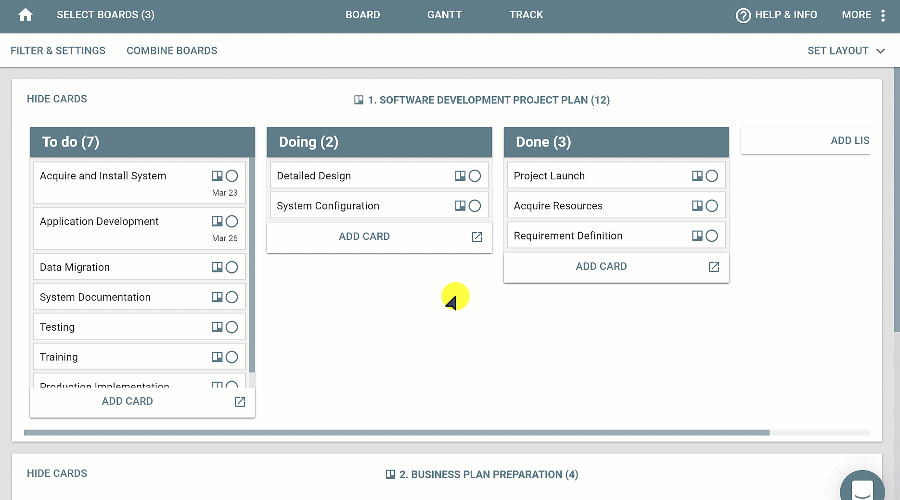The image size is (900, 500).
Task: Open the Select Boards (3) selector
Action: pyautogui.click(x=105, y=15)
